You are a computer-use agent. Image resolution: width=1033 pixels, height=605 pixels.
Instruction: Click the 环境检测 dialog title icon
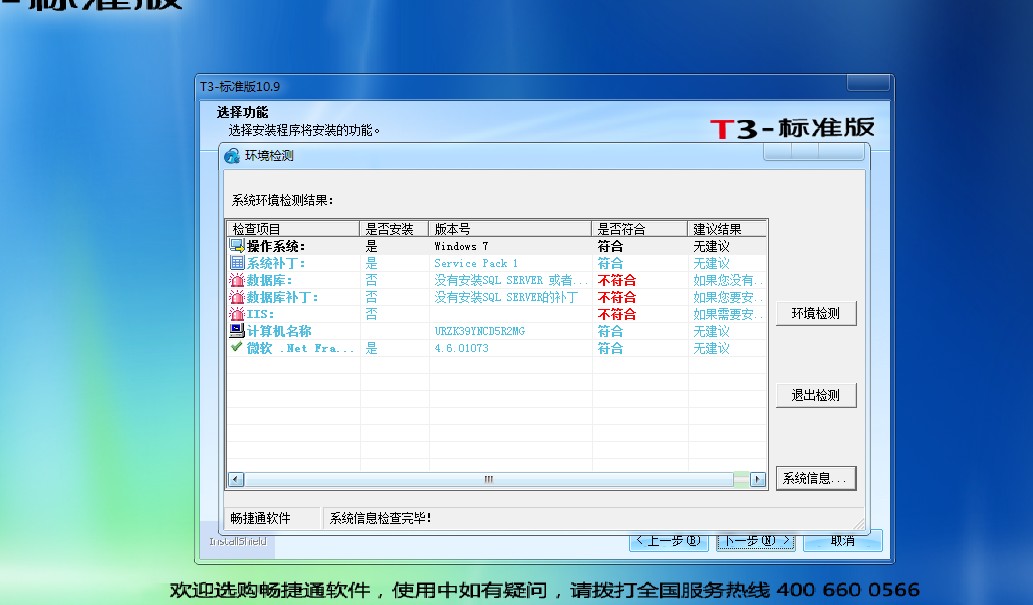[x=232, y=156]
